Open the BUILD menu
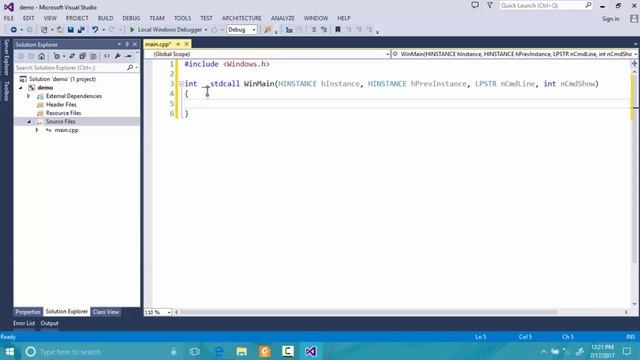Image resolution: width=640 pixels, height=360 pixels. coord(105,18)
